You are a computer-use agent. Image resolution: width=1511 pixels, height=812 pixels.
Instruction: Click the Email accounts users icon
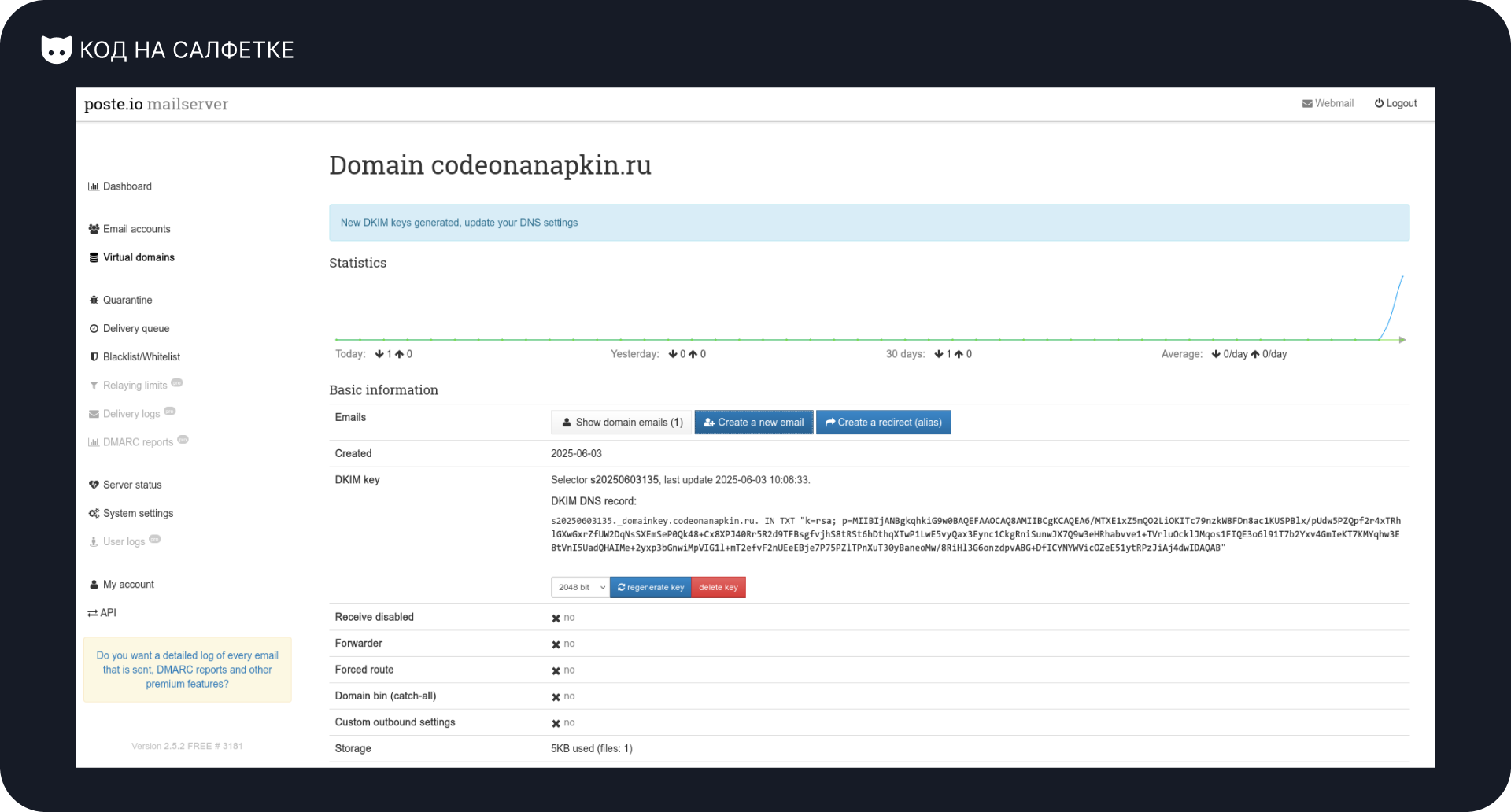coord(94,229)
